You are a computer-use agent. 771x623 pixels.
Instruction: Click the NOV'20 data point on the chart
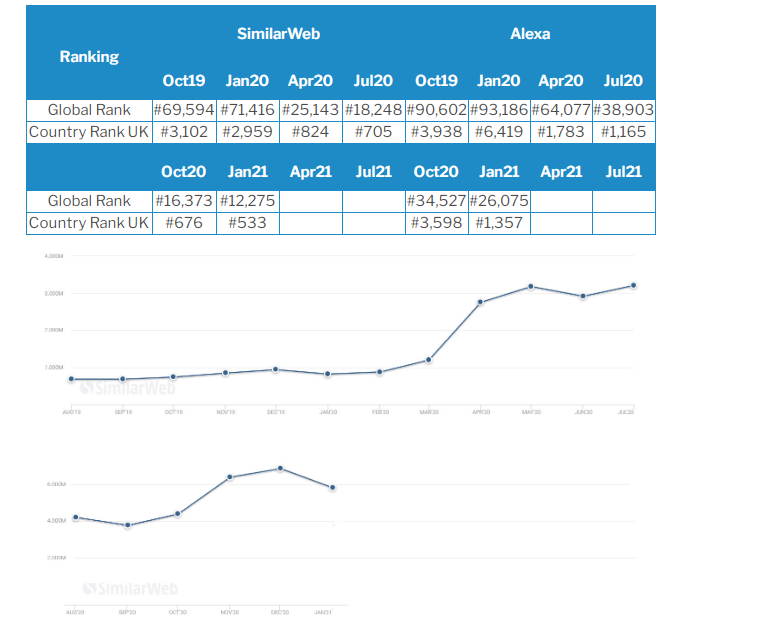click(230, 477)
